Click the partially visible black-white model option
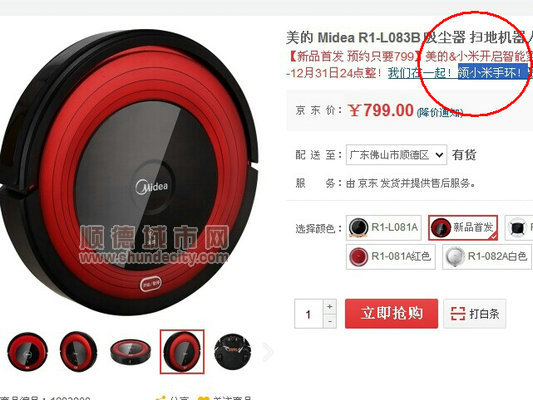This screenshot has width=533, height=400. pos(519,227)
